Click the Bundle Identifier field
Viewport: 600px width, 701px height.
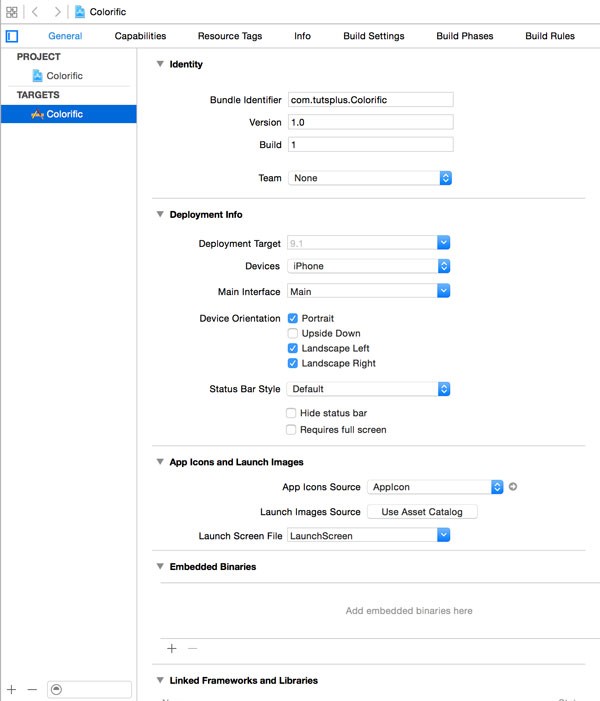tap(371, 100)
